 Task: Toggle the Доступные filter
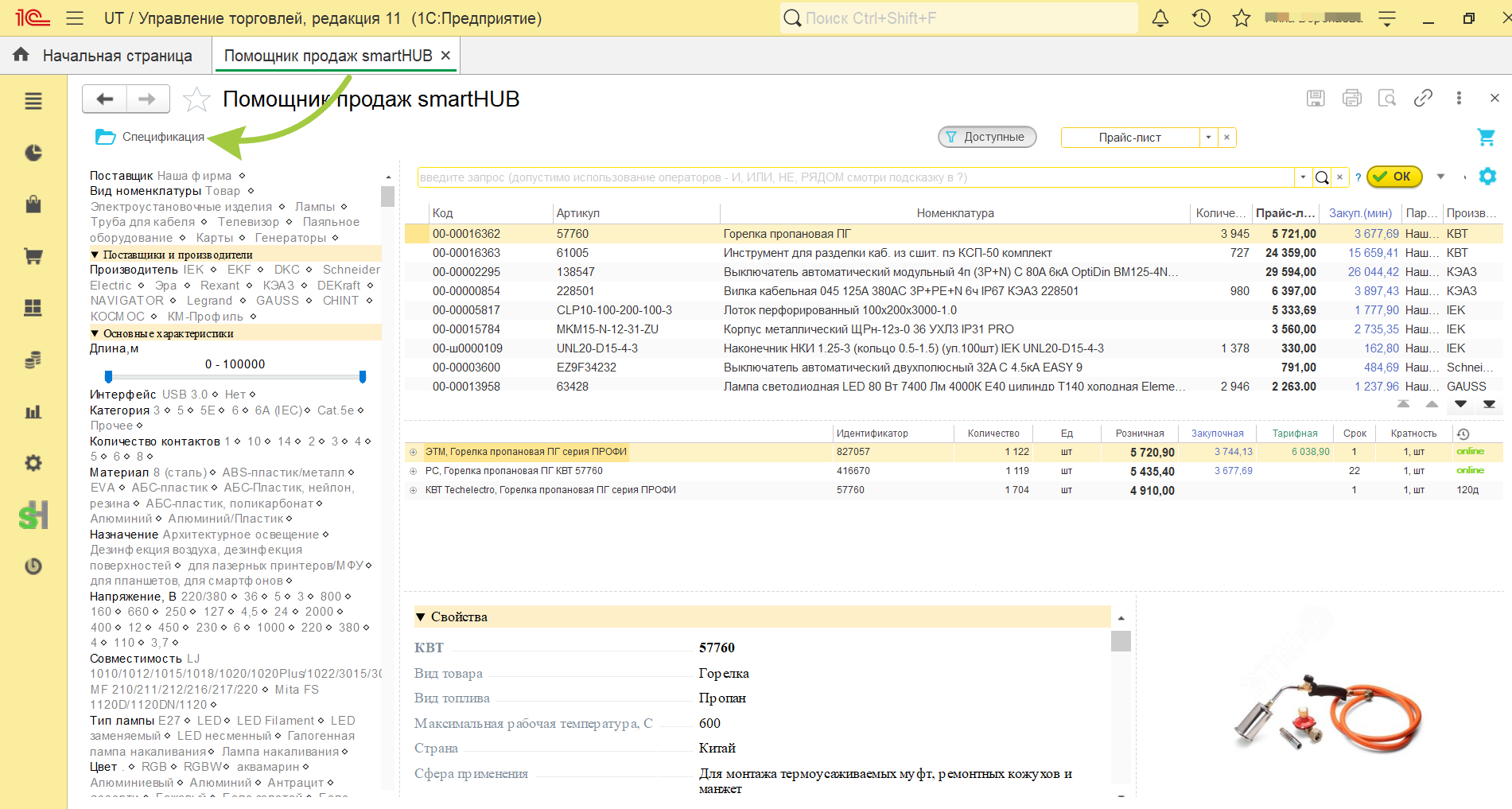pyautogui.click(x=987, y=137)
